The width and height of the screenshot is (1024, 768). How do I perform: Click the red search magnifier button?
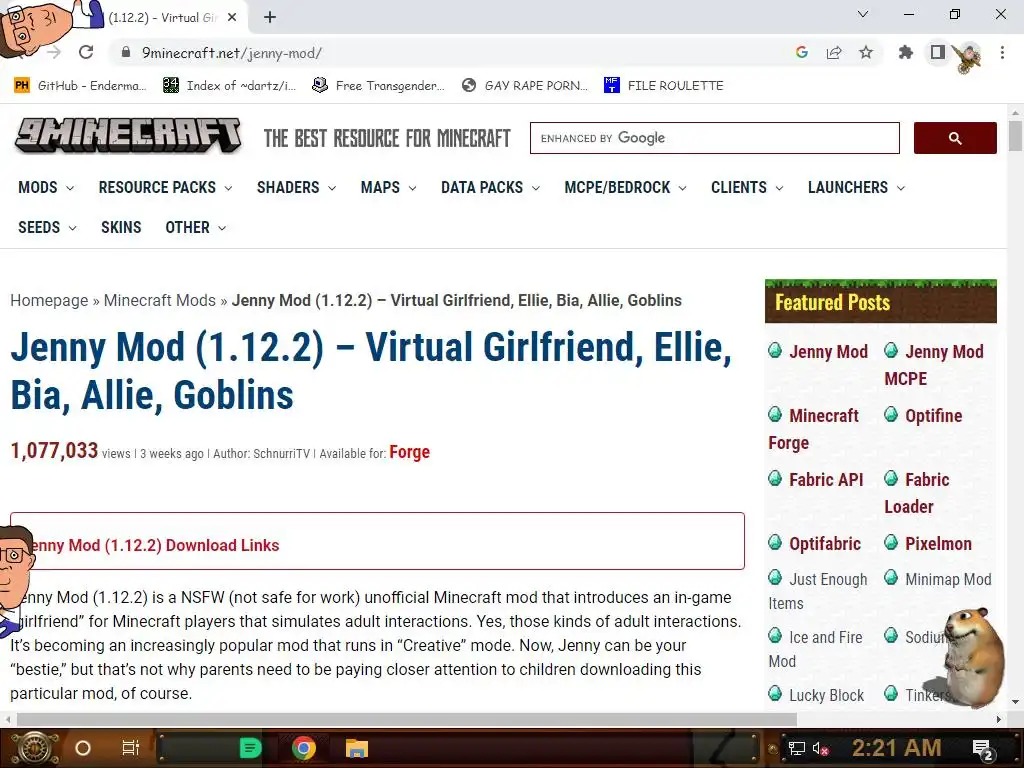(955, 138)
